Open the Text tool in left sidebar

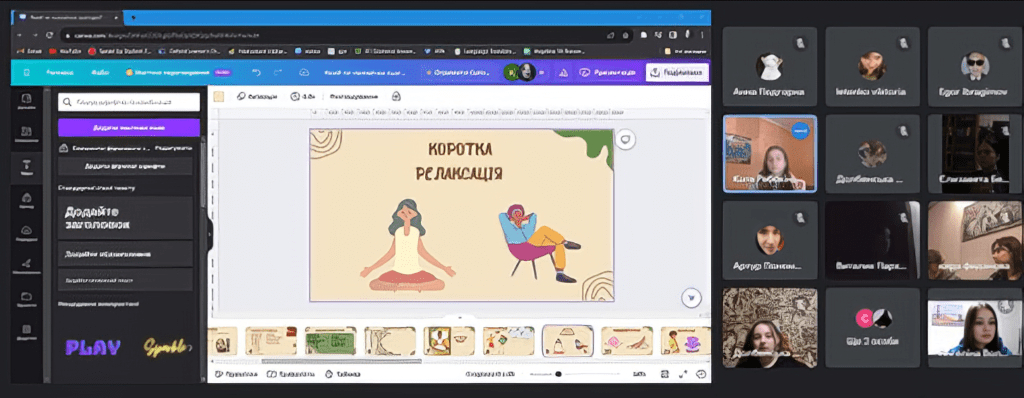click(27, 165)
